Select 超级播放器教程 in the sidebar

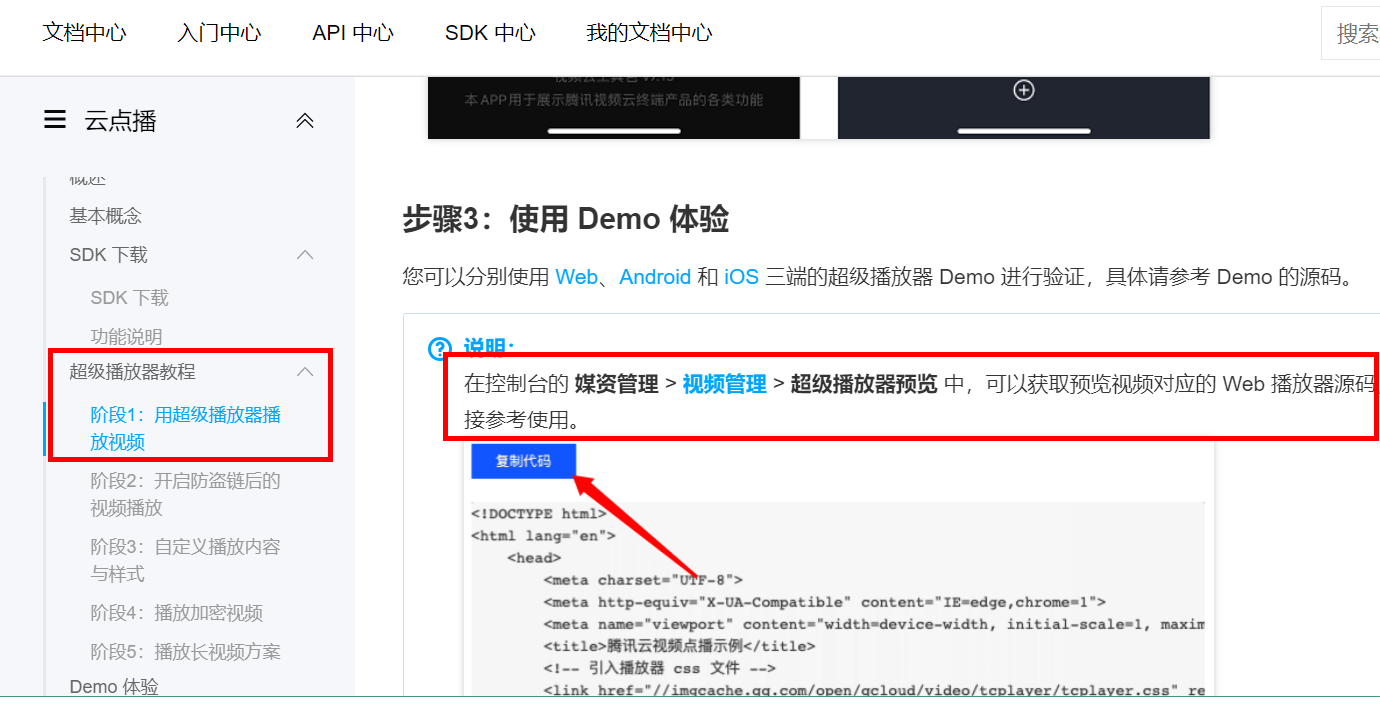click(x=132, y=372)
